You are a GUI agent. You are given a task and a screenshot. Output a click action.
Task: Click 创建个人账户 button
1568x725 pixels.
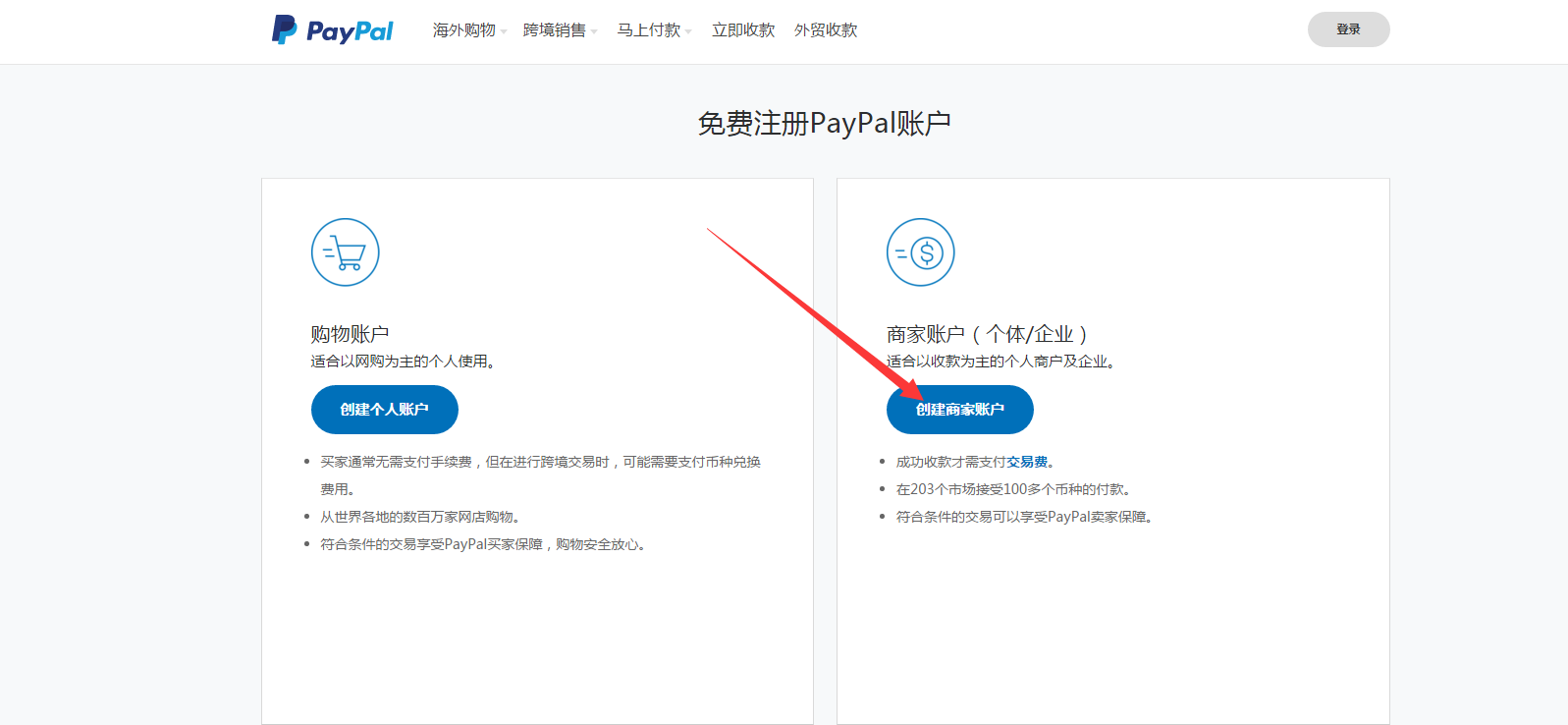385,410
